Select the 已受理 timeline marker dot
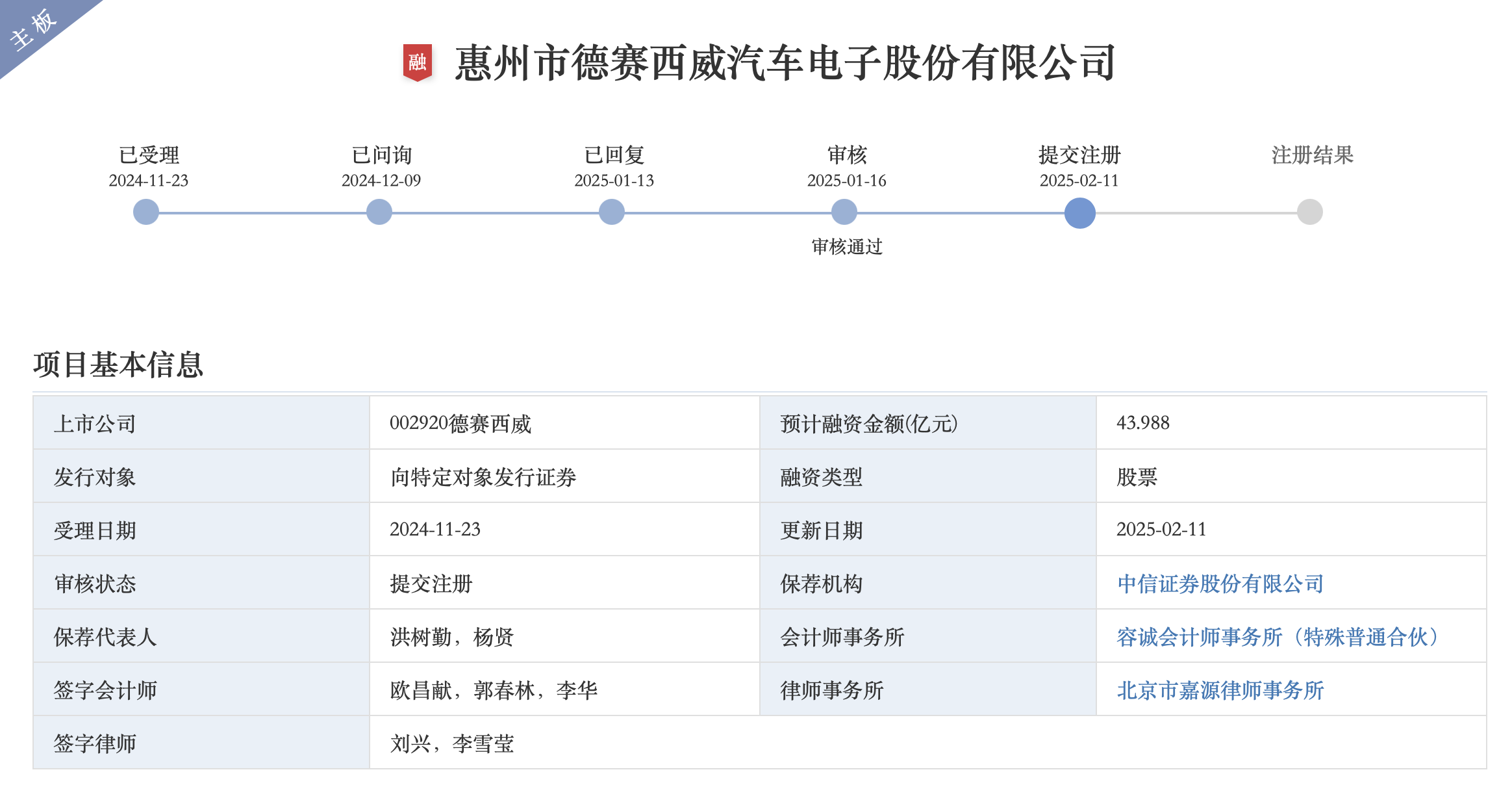 [146, 212]
